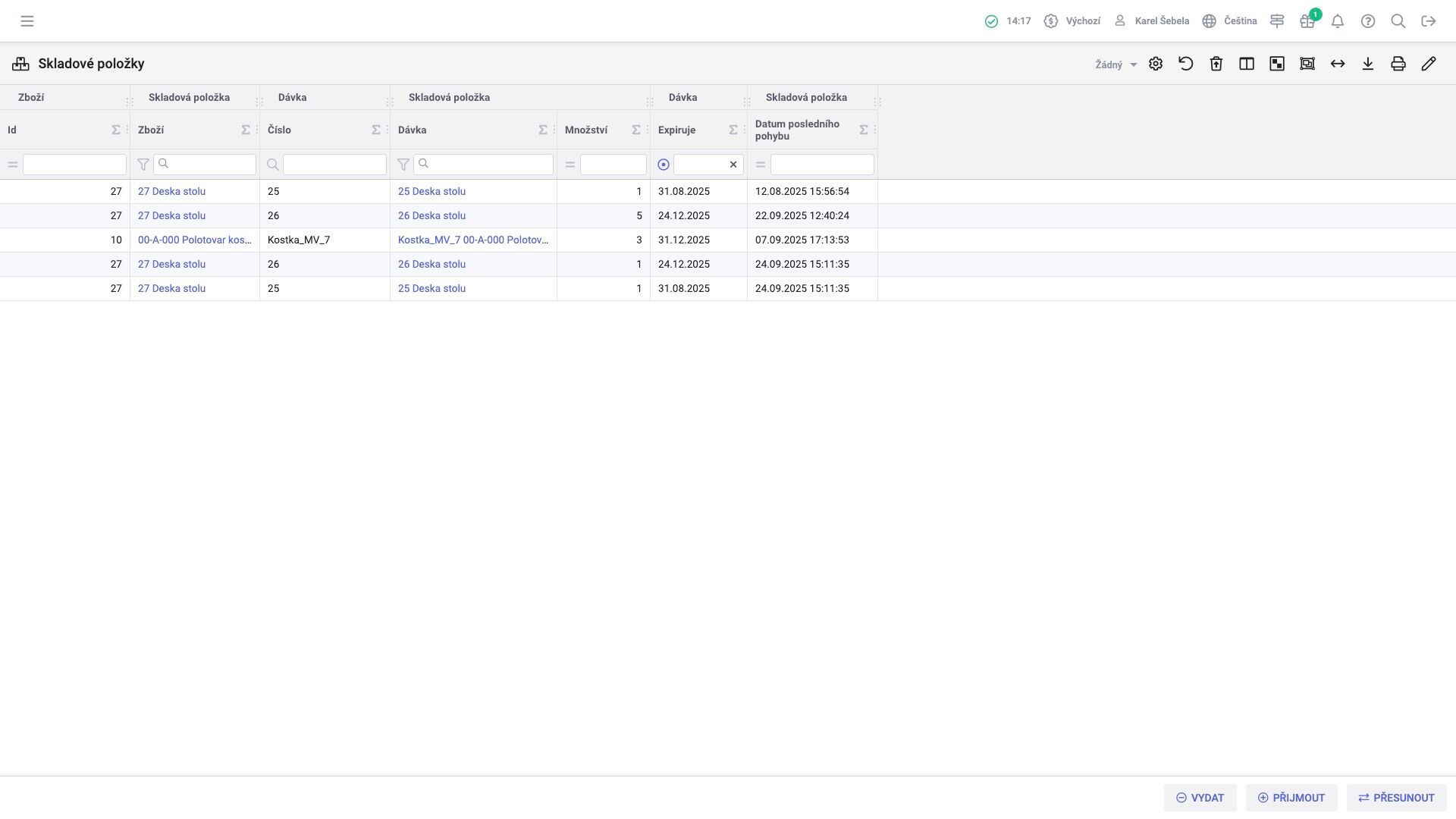Expand the Žádný view dropdown
This screenshot has width=1456, height=819.
click(x=1116, y=64)
